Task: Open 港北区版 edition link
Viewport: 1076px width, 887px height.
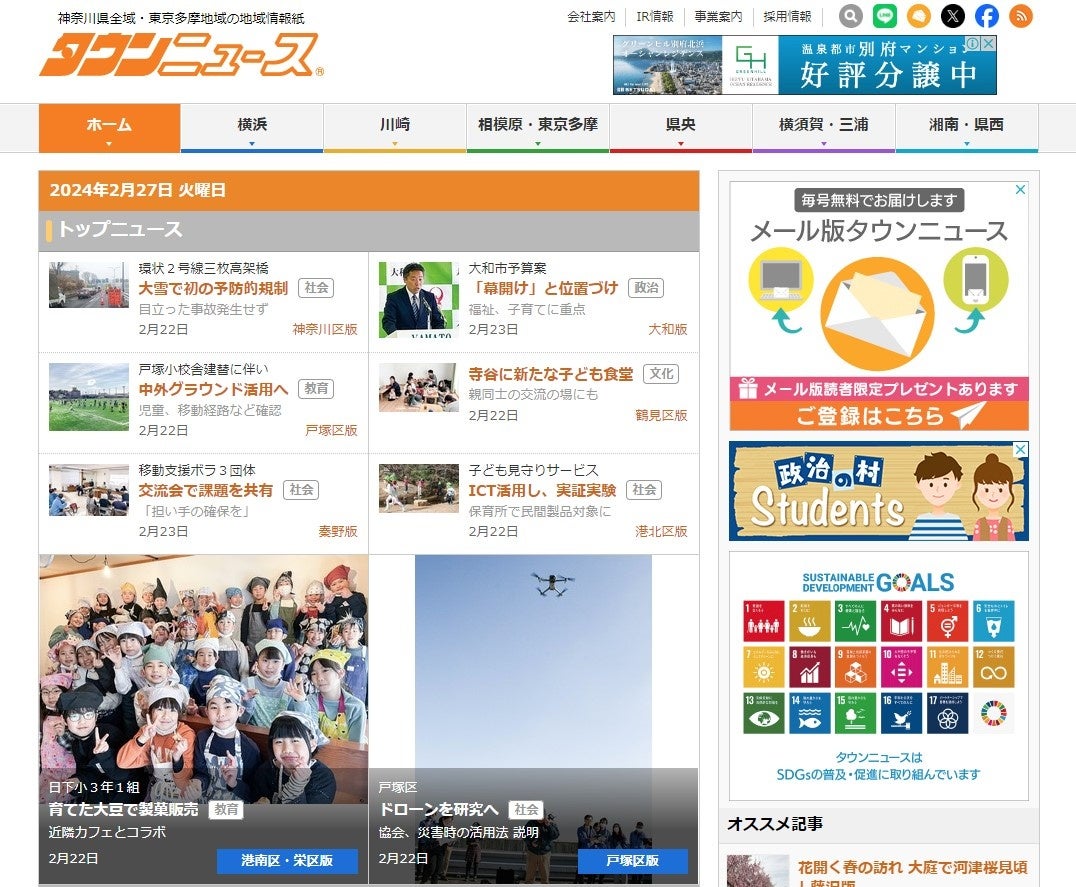Action: (662, 531)
